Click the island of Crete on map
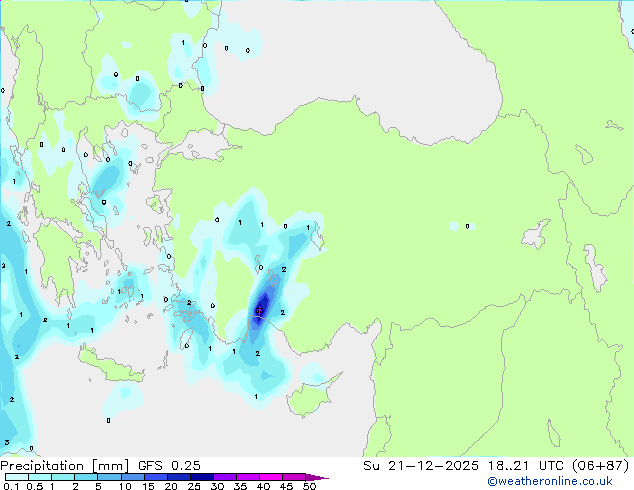This screenshot has height=490, width=634. tap(120, 365)
